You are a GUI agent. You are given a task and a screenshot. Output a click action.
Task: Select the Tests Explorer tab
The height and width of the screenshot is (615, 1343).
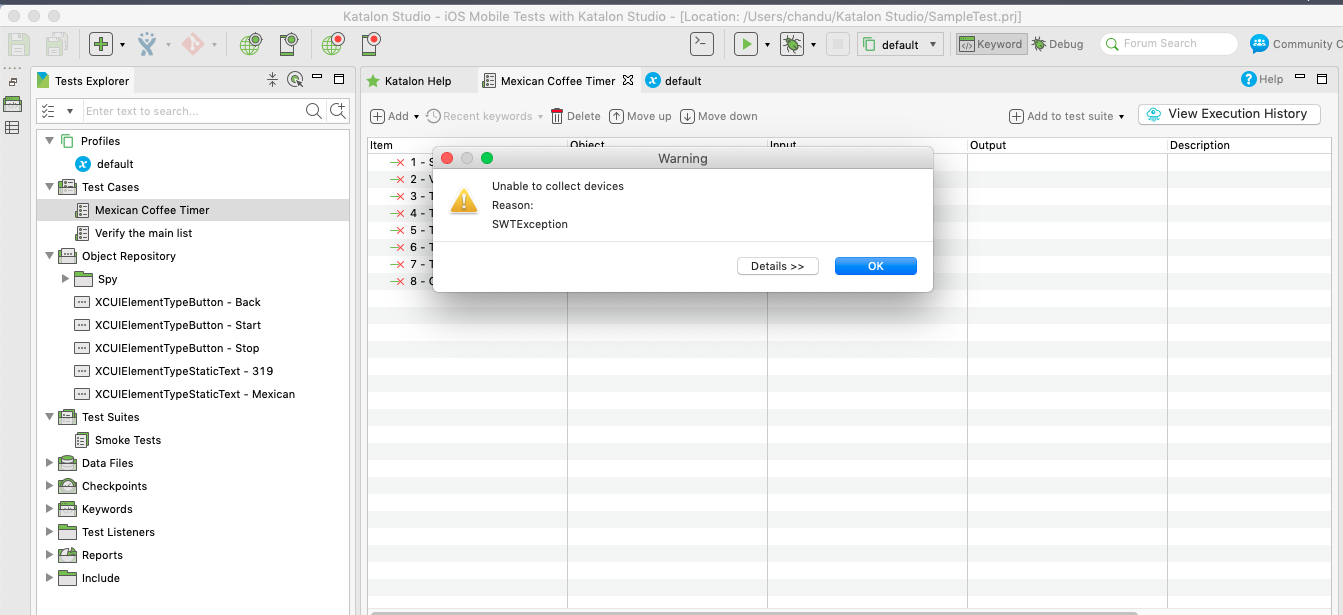click(x=82, y=81)
